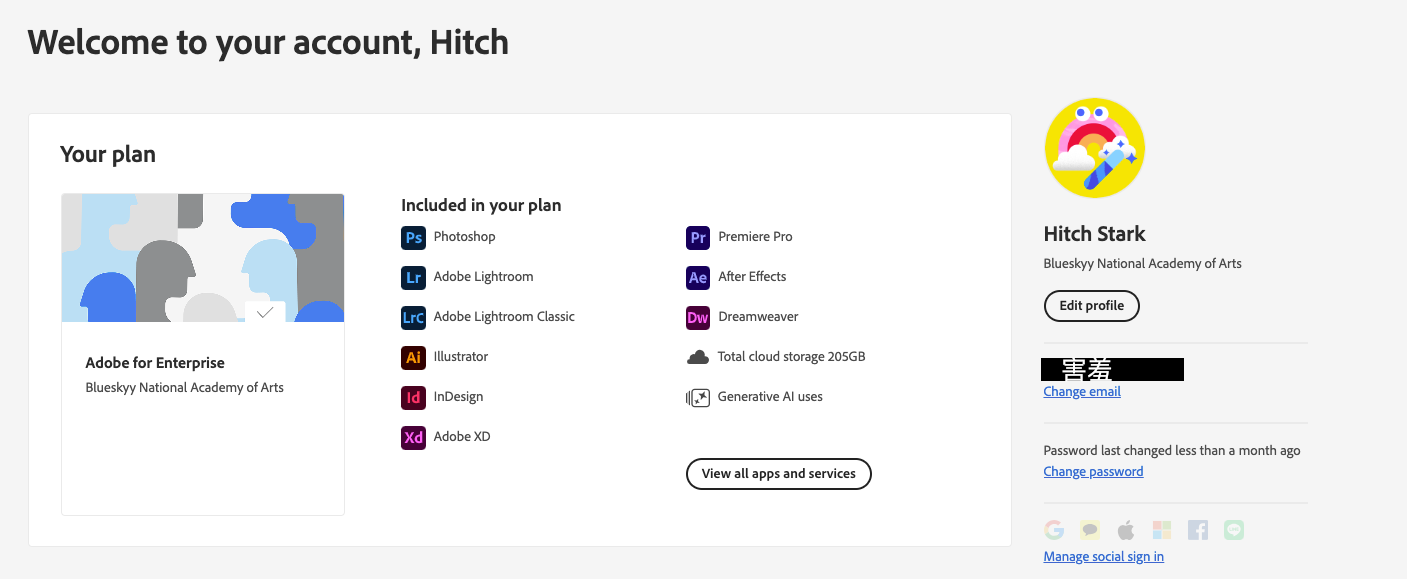Click the Adobe for Enterprise card title

(x=155, y=363)
